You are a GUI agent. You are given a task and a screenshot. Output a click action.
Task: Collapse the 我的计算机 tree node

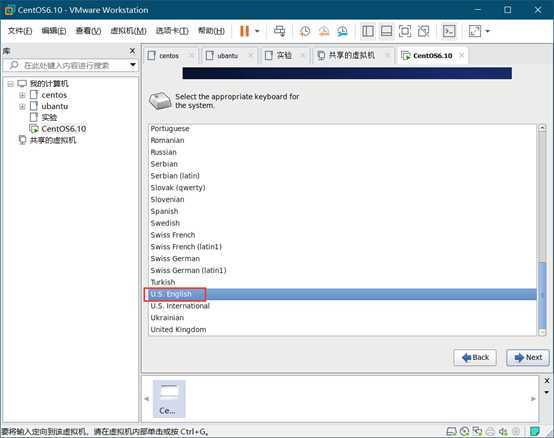pyautogui.click(x=10, y=84)
